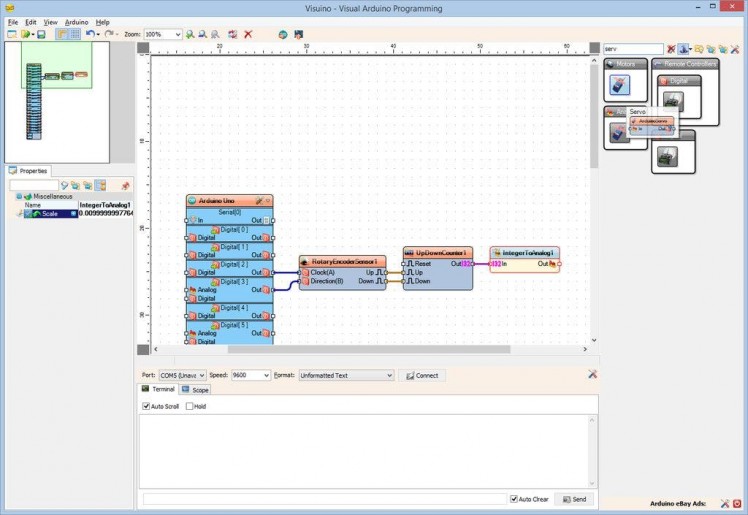
Task: Open the Zoom percentage dropdown
Action: tap(177, 34)
